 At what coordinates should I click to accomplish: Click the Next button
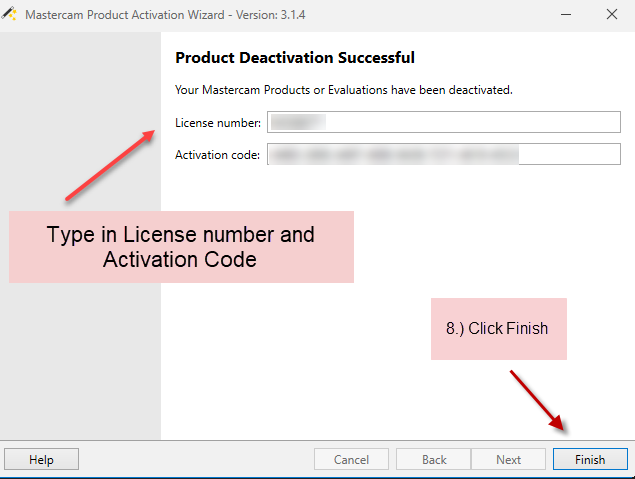tap(508, 459)
